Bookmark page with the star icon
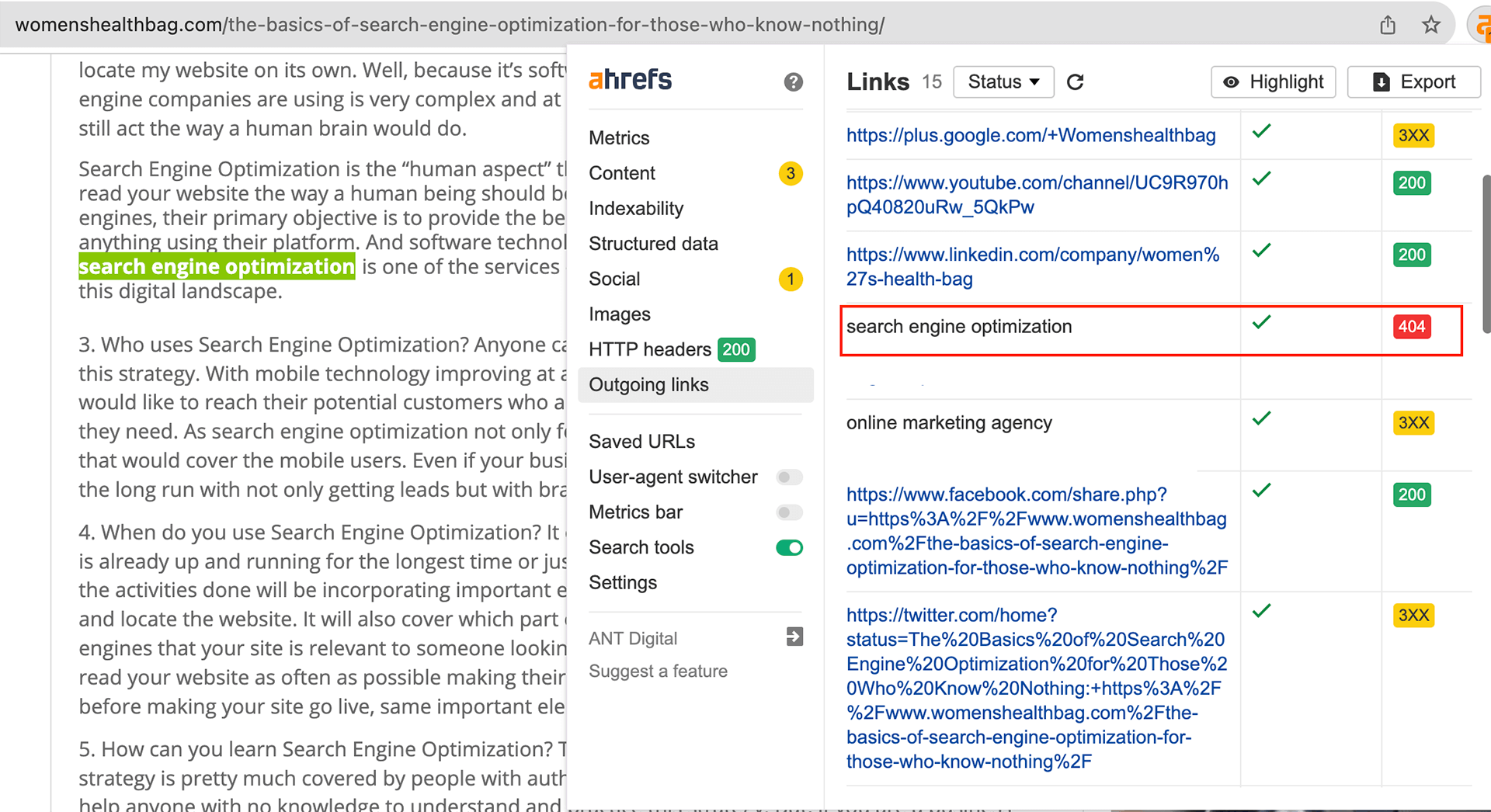The height and width of the screenshot is (812, 1491). point(1431,25)
